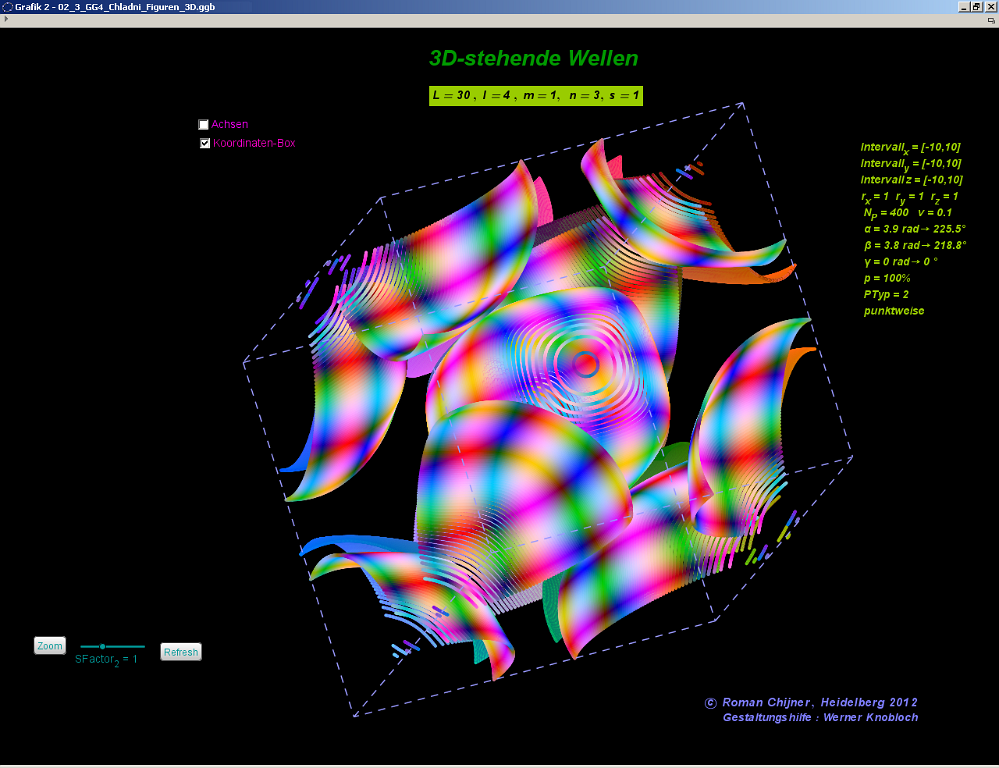Click the small view-in-window icon at top right
The height and width of the screenshot is (768, 999).
tap(991, 20)
